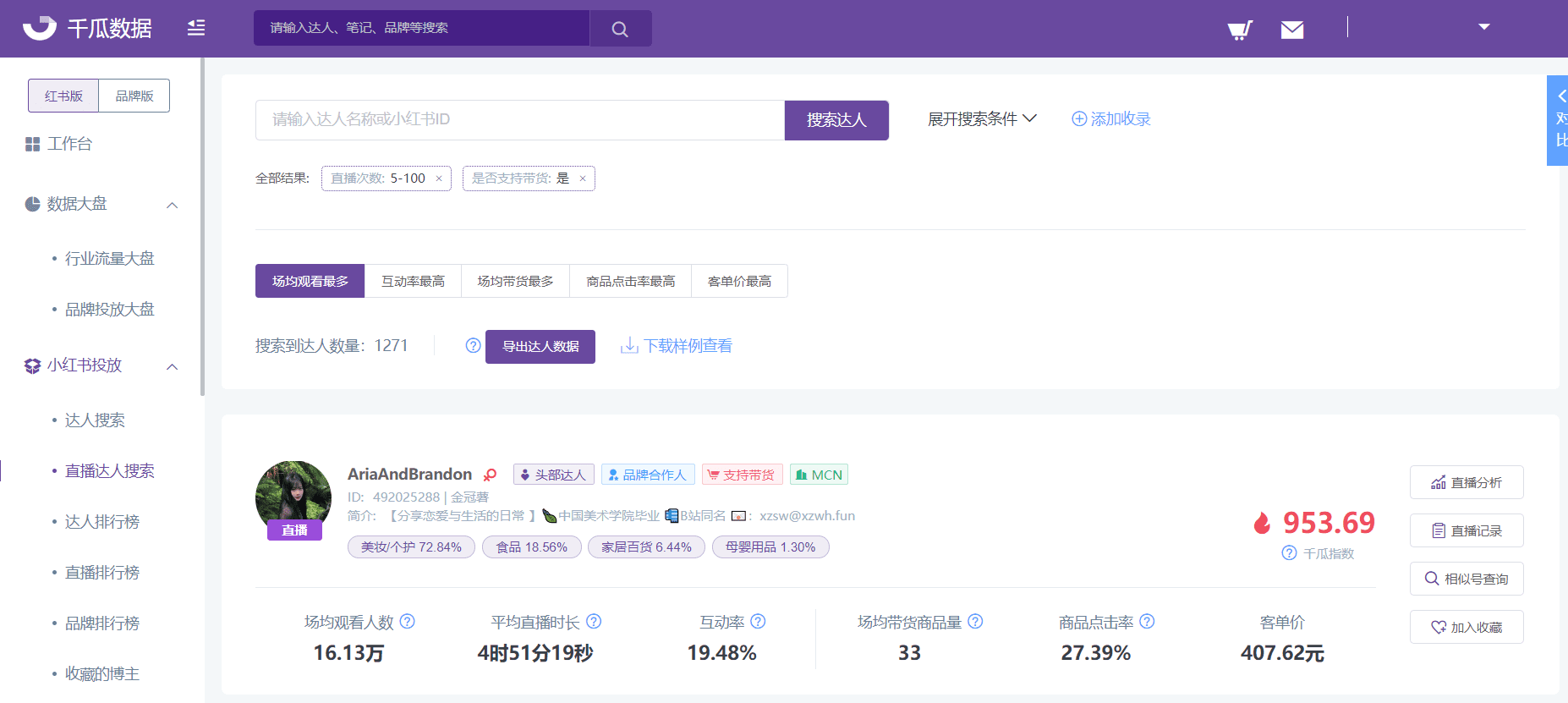
Task: Click help icon next to 互动率
Action: click(x=758, y=621)
